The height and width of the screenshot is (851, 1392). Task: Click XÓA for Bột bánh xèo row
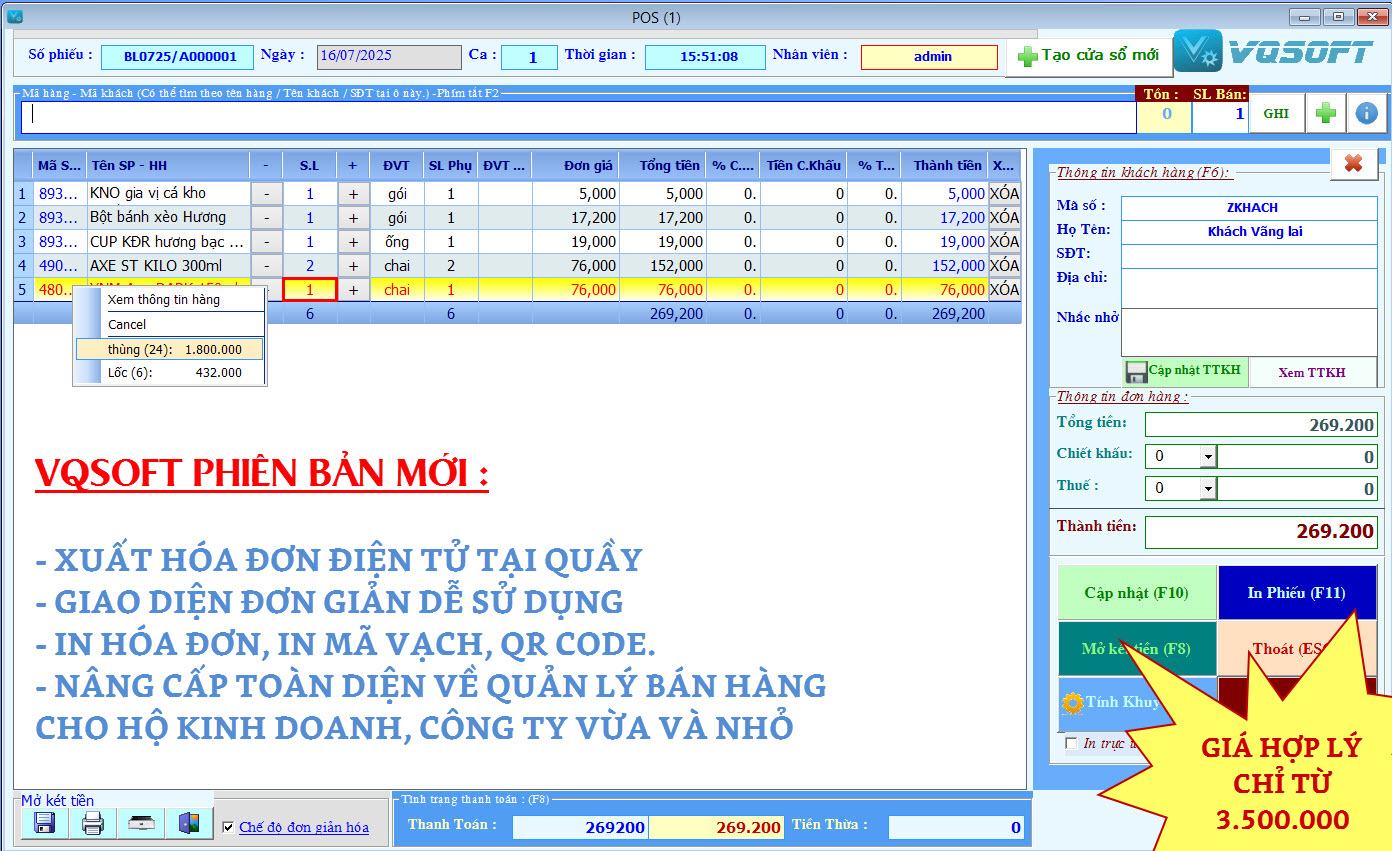point(1005,217)
